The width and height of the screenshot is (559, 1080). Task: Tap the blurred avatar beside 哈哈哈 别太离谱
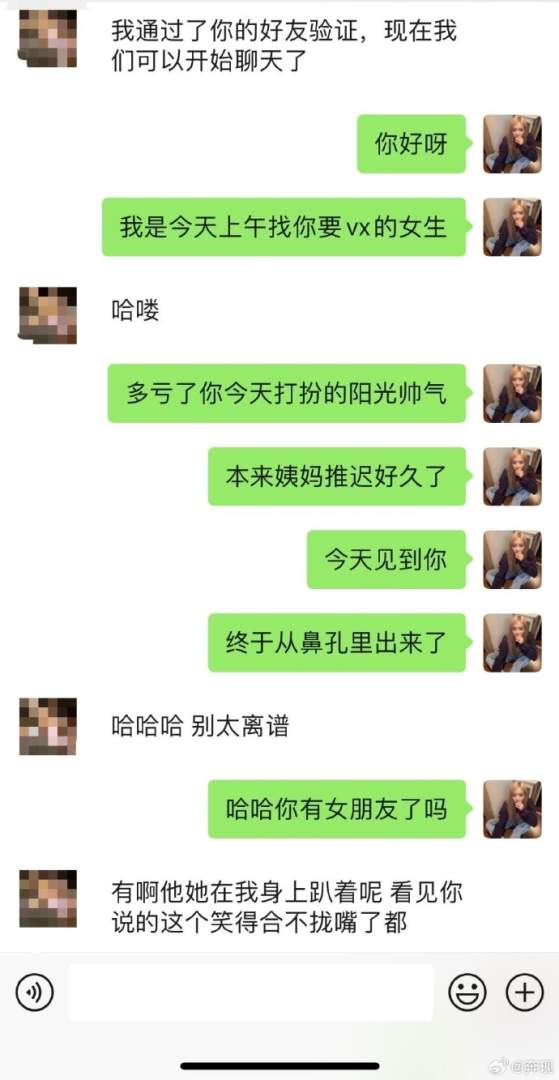click(x=48, y=726)
